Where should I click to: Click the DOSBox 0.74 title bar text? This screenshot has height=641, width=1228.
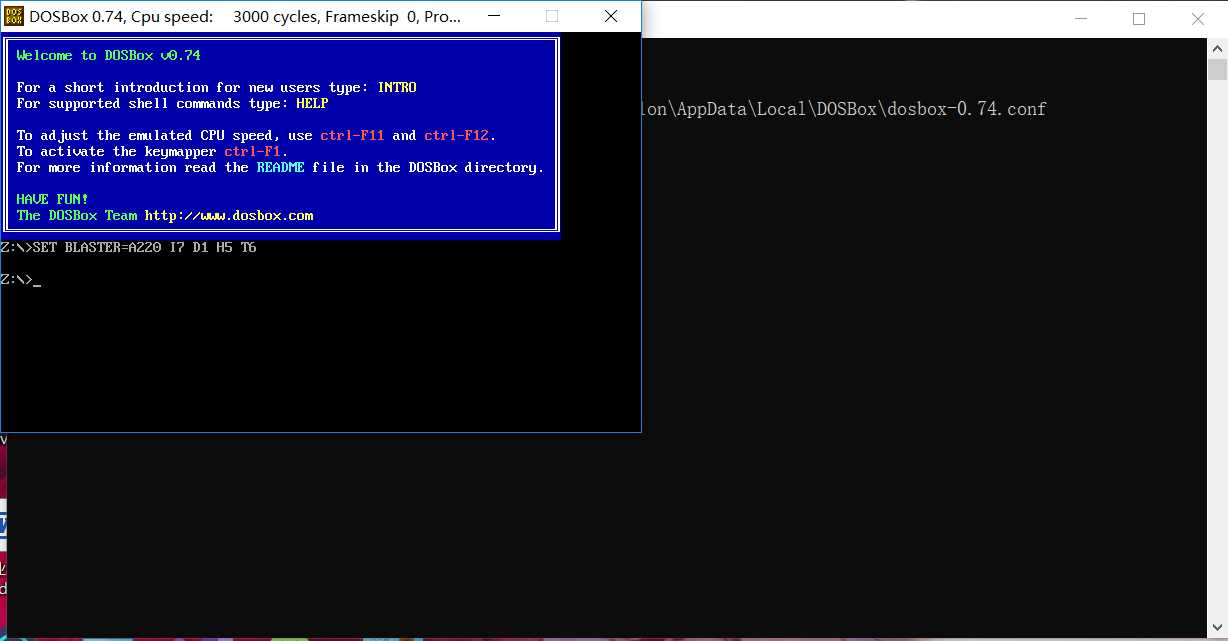[245, 17]
